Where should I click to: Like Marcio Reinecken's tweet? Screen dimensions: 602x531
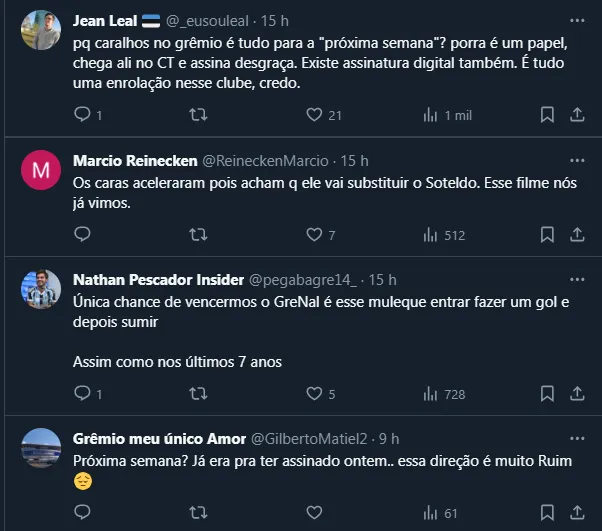314,235
